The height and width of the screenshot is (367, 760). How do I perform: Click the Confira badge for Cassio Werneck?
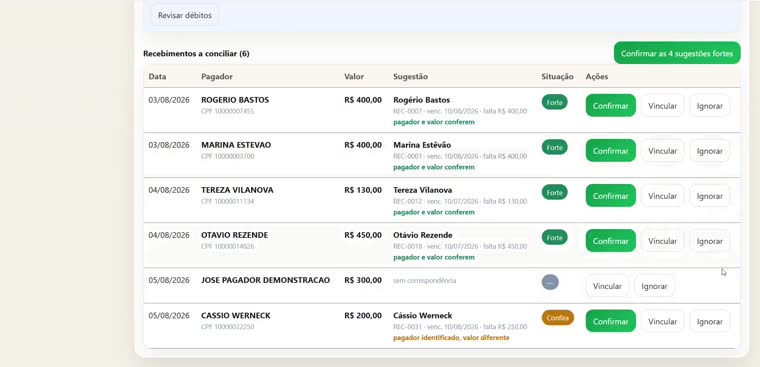pyautogui.click(x=557, y=318)
